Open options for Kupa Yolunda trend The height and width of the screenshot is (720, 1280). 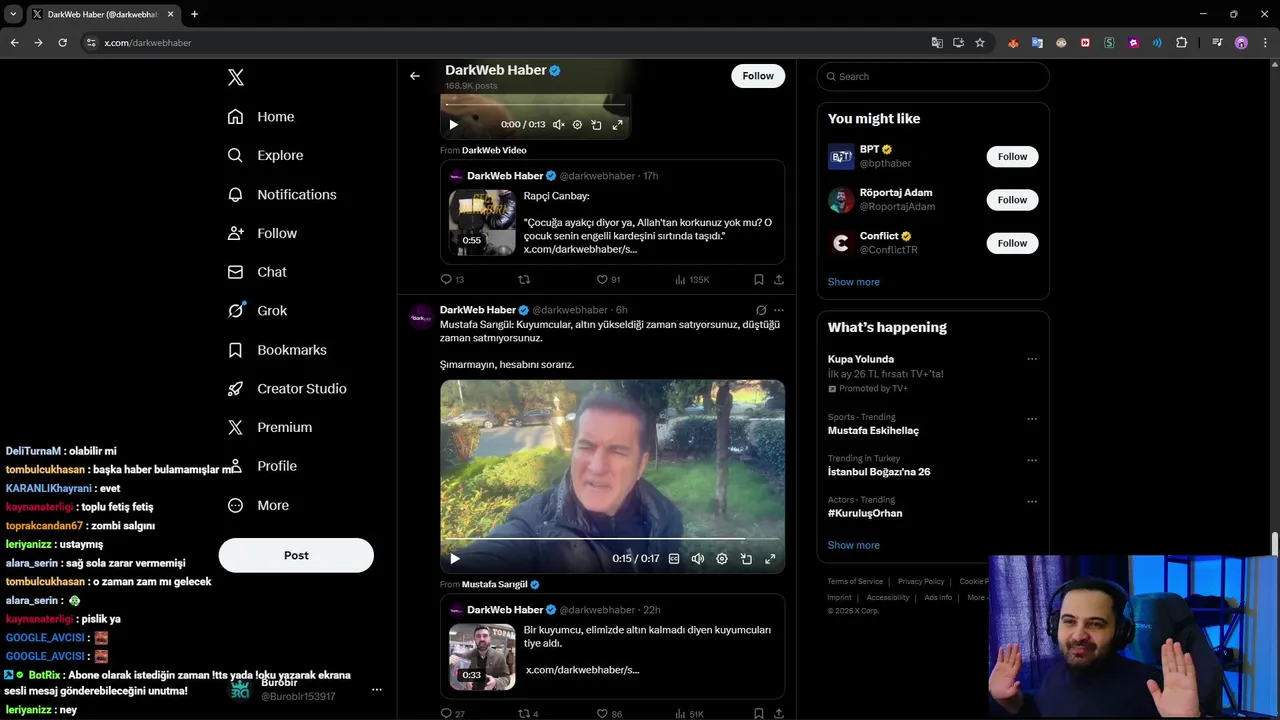[1032, 360]
